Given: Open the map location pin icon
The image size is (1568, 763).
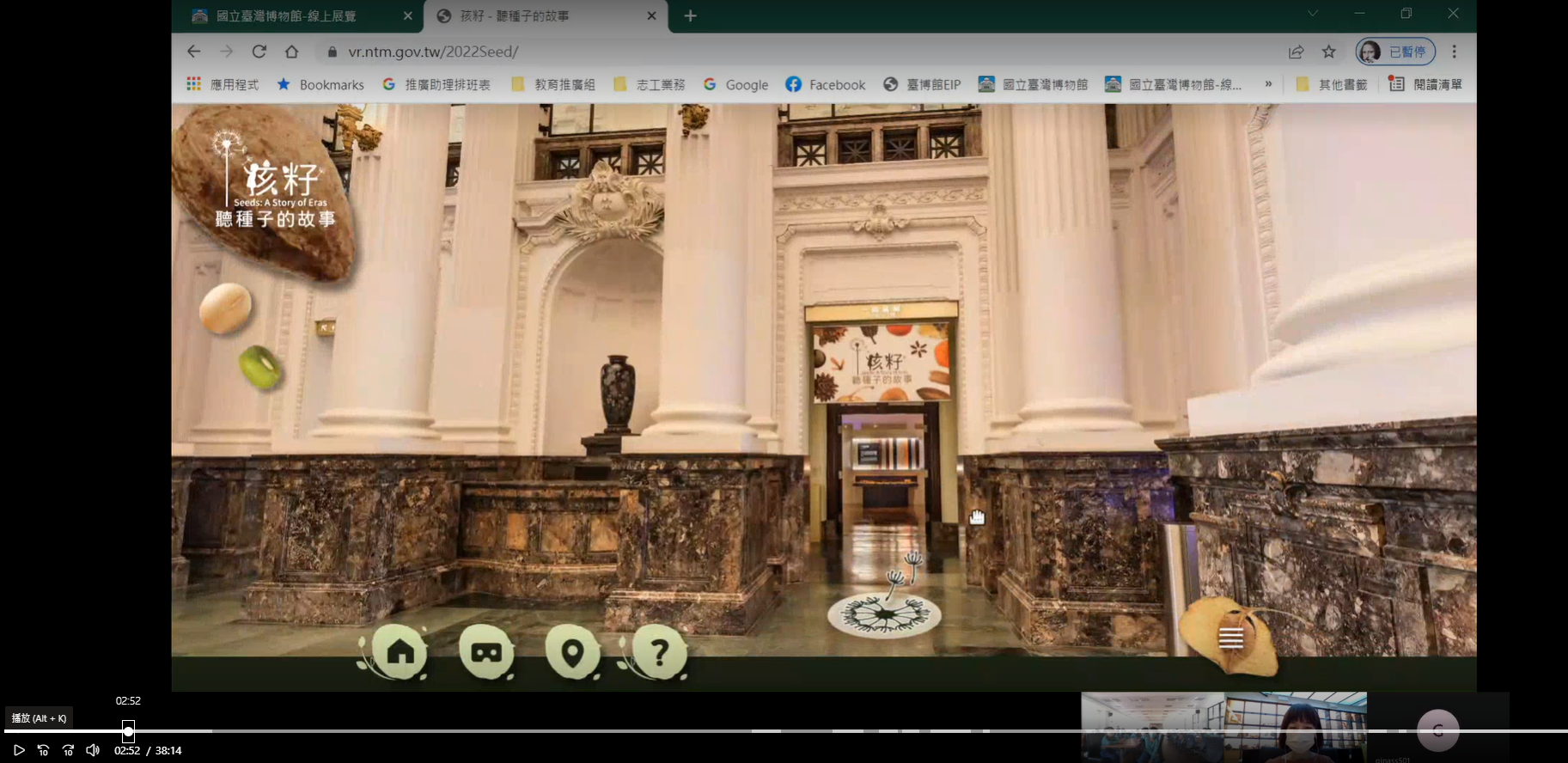Looking at the screenshot, I should click(x=572, y=653).
